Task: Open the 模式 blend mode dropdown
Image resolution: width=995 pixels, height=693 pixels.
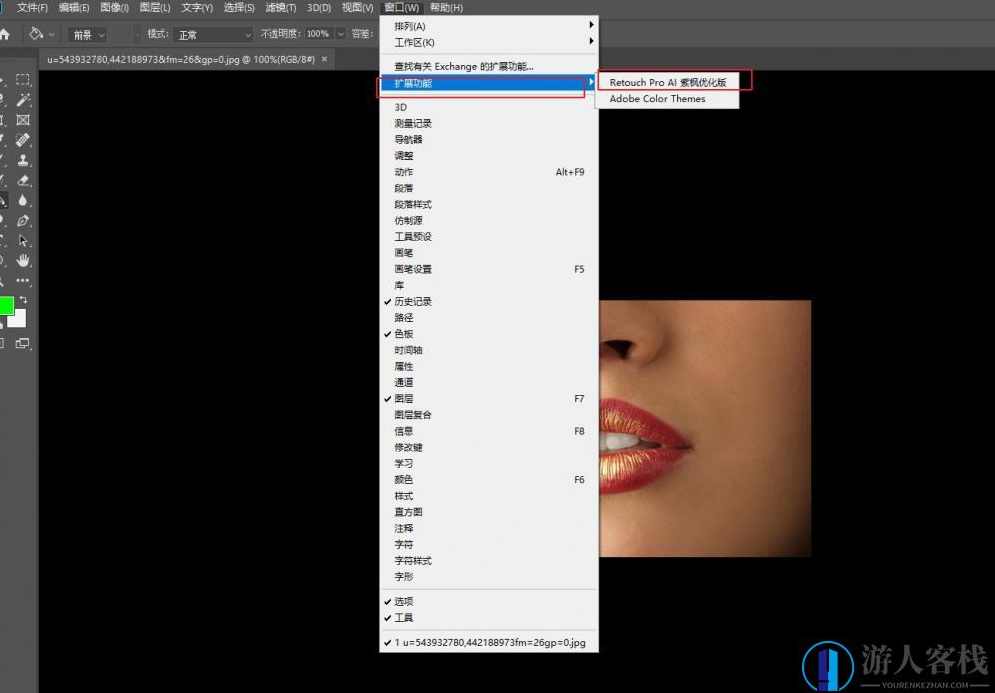Action: [x=212, y=33]
